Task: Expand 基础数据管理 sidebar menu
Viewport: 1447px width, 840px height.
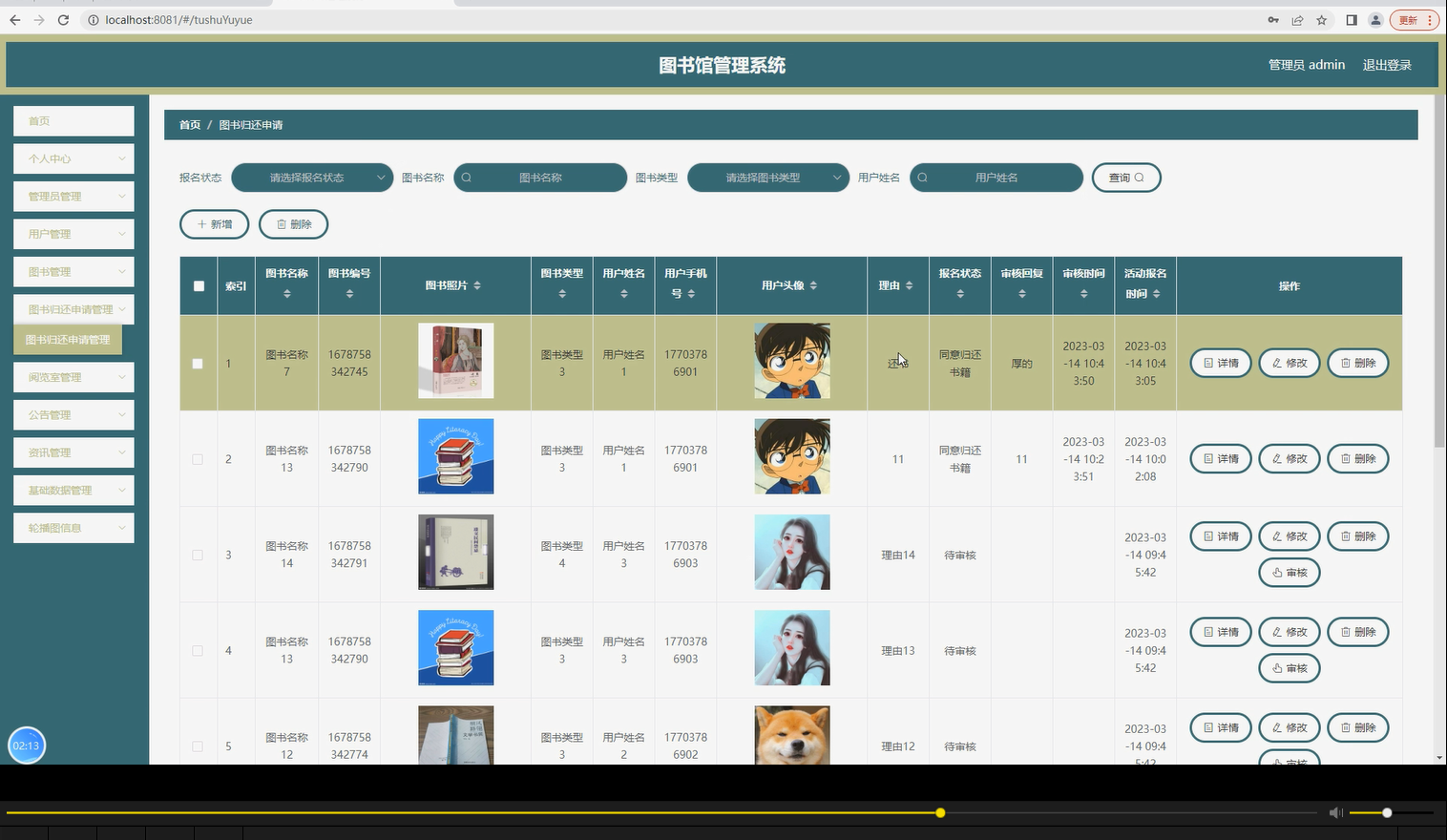Action: click(x=73, y=491)
